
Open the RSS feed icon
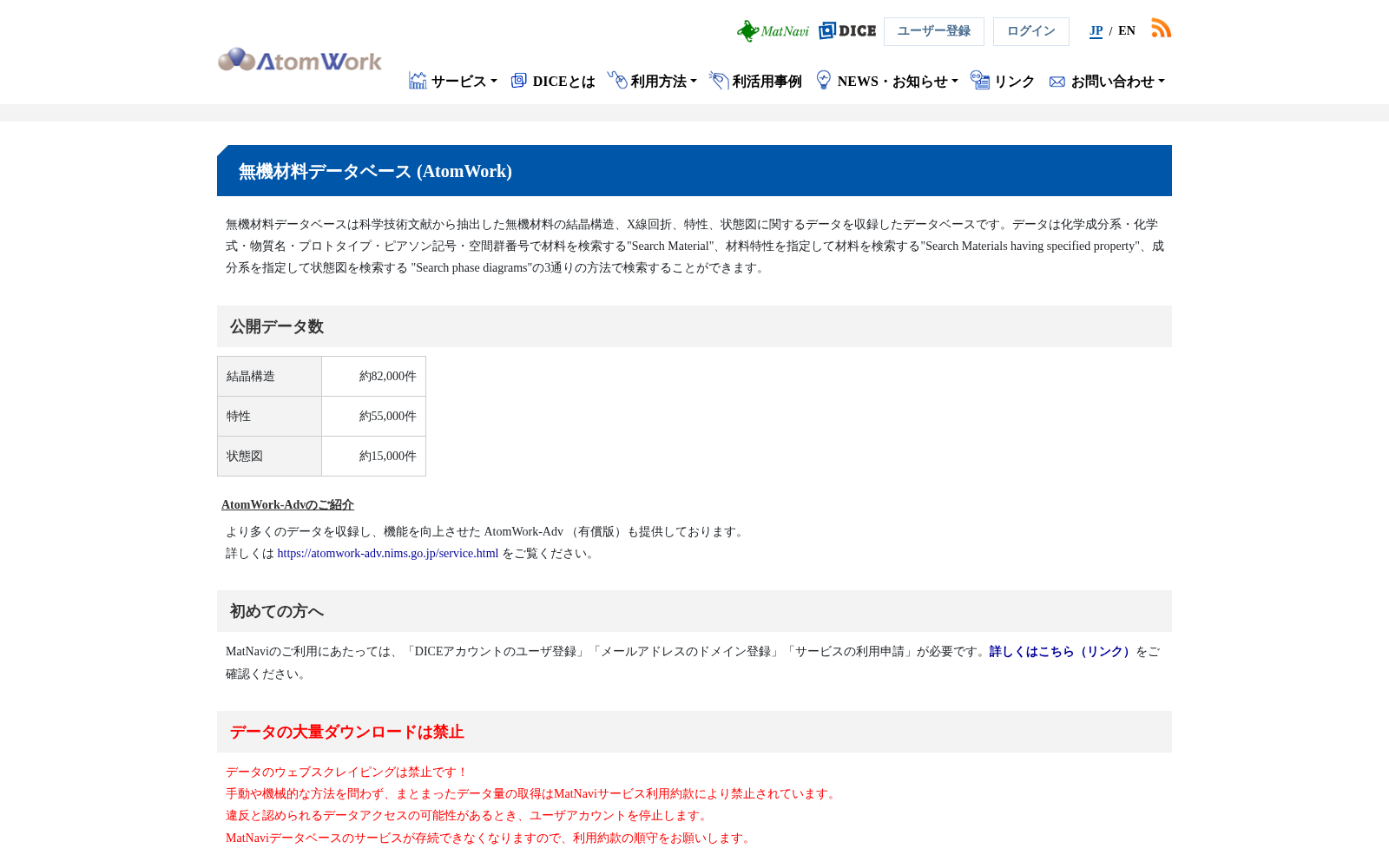coord(1162,28)
